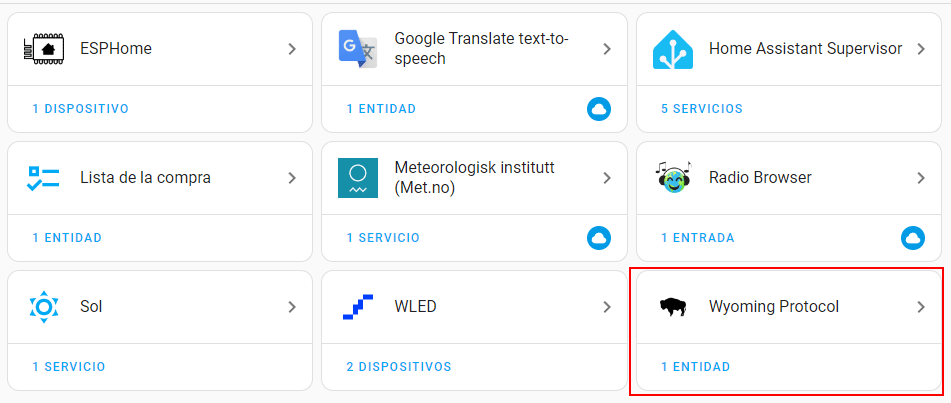The image size is (951, 403).
Task: Open Radio Browser's 1 entrada link
Action: (697, 238)
